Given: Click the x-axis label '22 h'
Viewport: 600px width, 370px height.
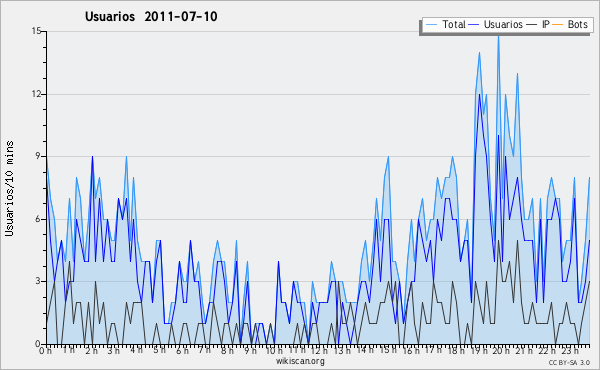Looking at the screenshot, I should pyautogui.click(x=546, y=350).
